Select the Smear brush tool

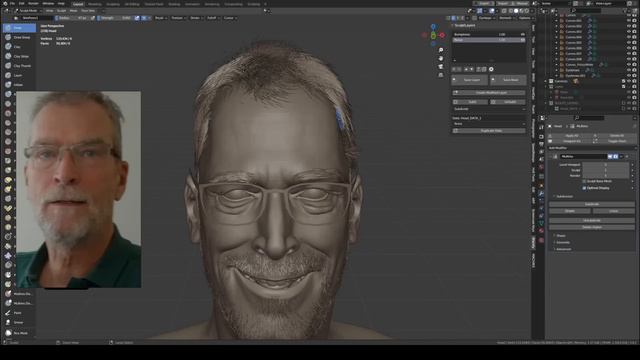[19, 322]
